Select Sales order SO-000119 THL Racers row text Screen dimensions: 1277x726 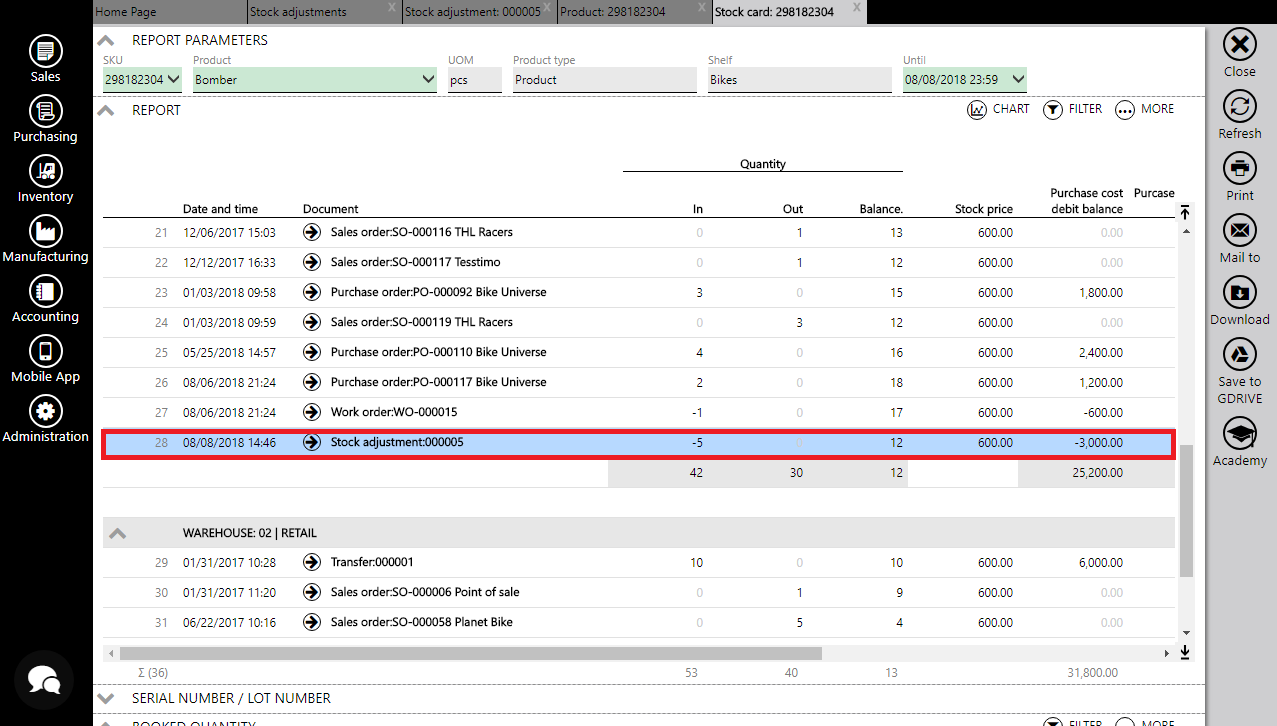422,322
